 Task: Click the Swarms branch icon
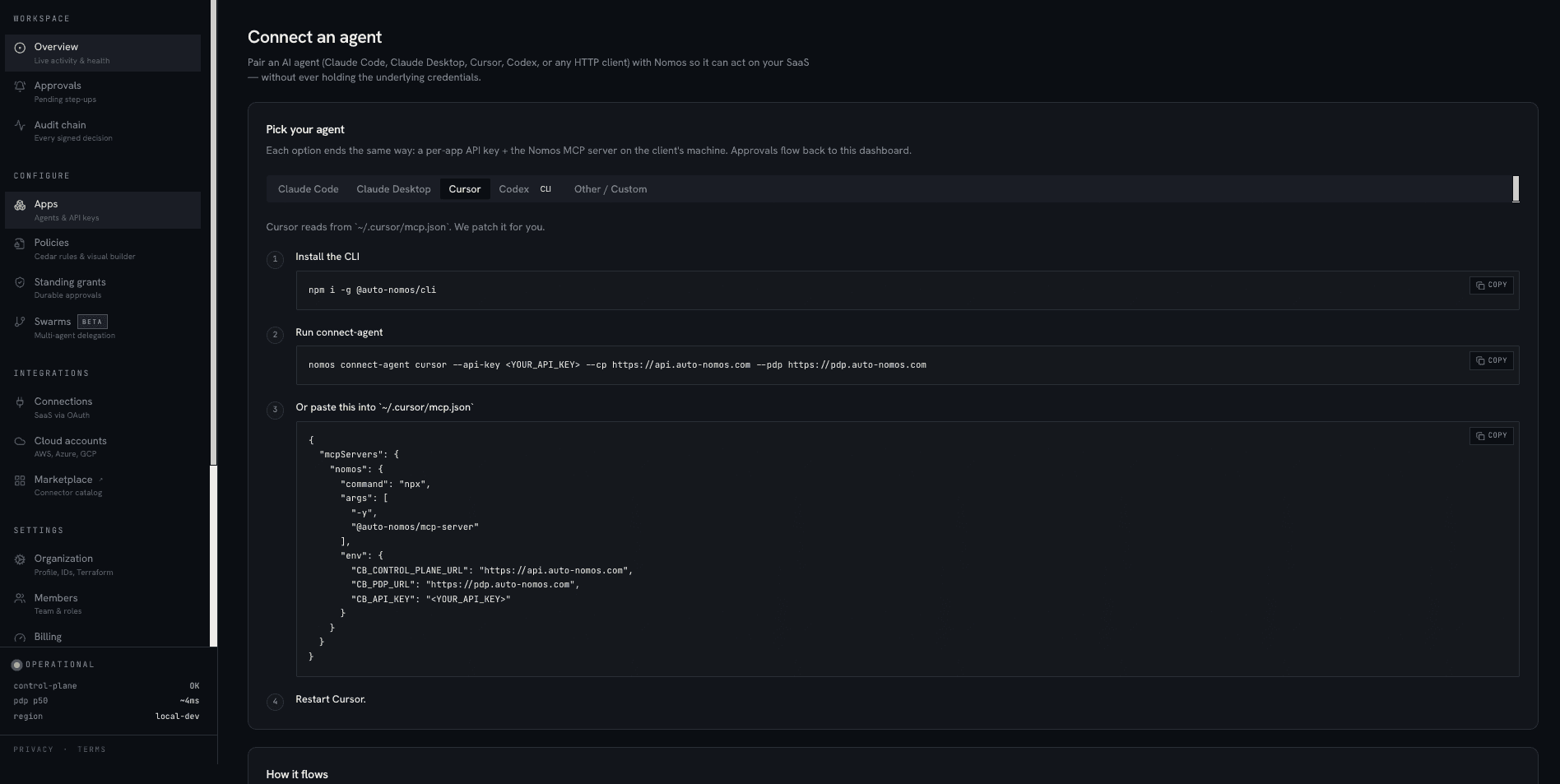click(20, 322)
